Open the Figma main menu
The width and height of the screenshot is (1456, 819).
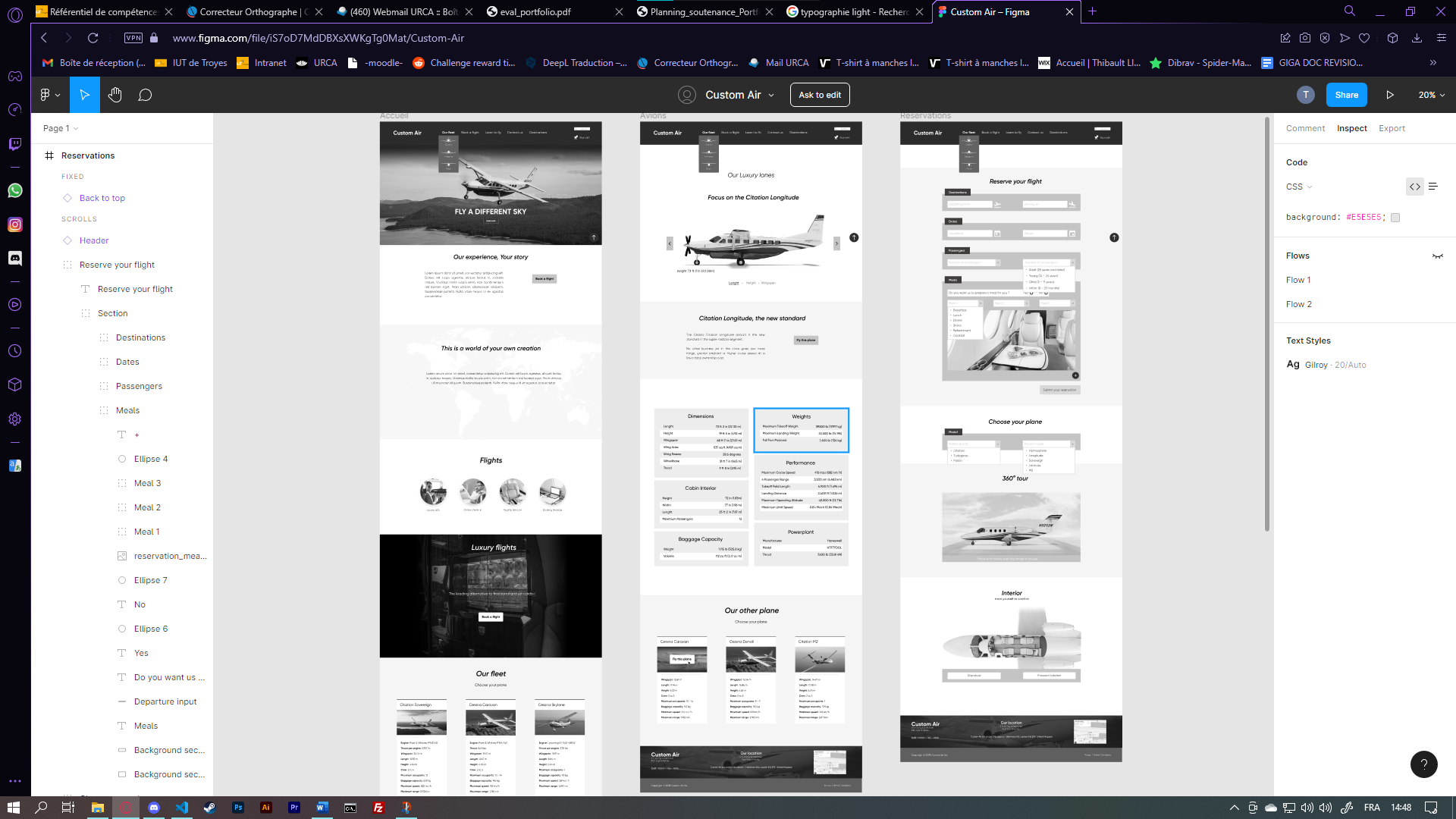coord(49,95)
